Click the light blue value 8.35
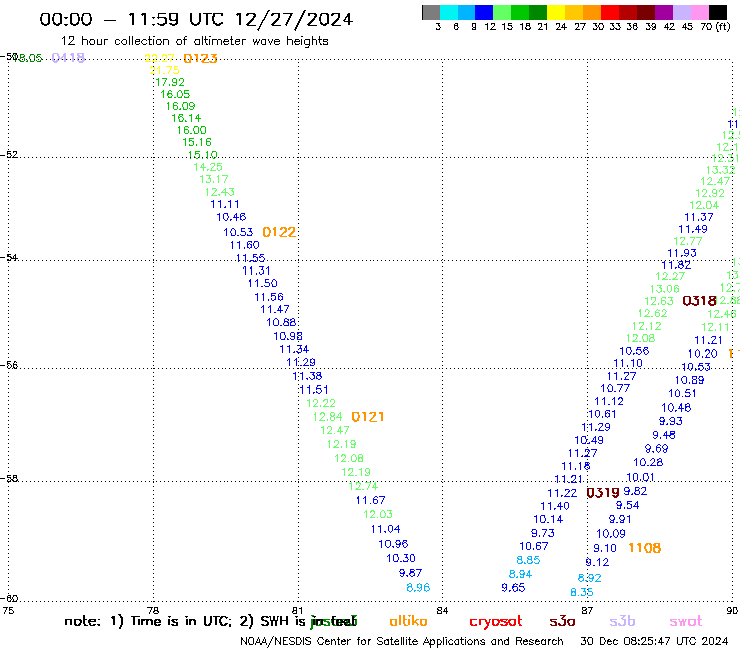The width and height of the screenshot is (740, 650). [581, 592]
